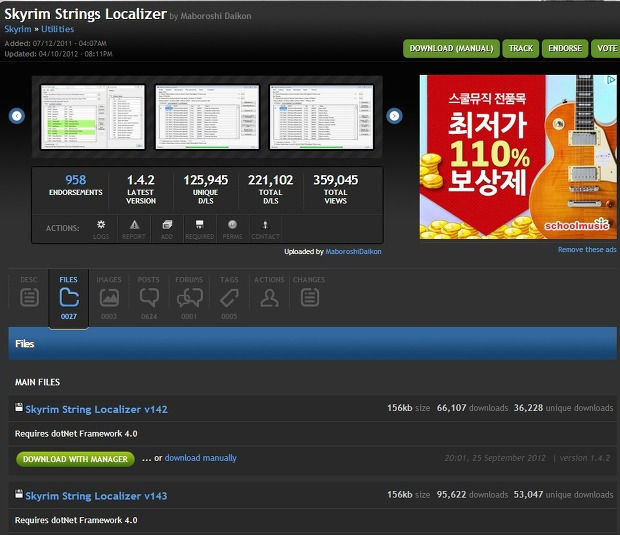
Task: Click the 66,107 downloads text
Action: click(472, 408)
